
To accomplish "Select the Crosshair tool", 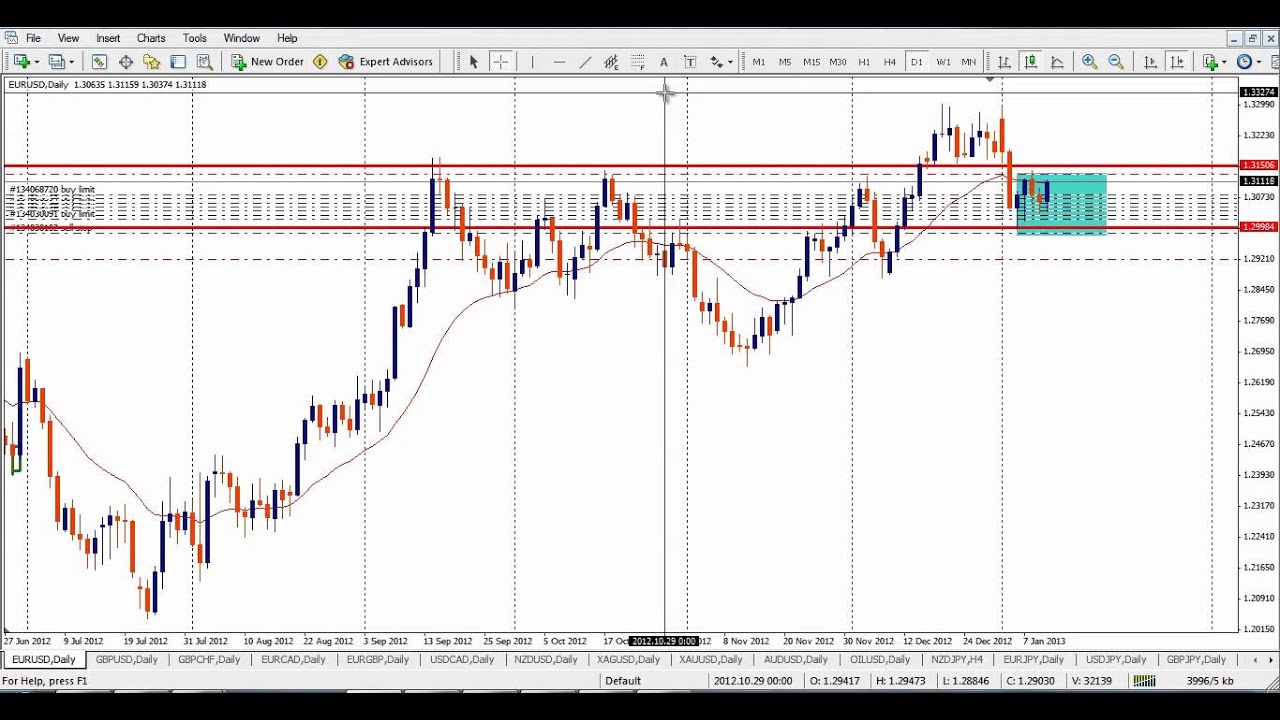I will pyautogui.click(x=500, y=62).
